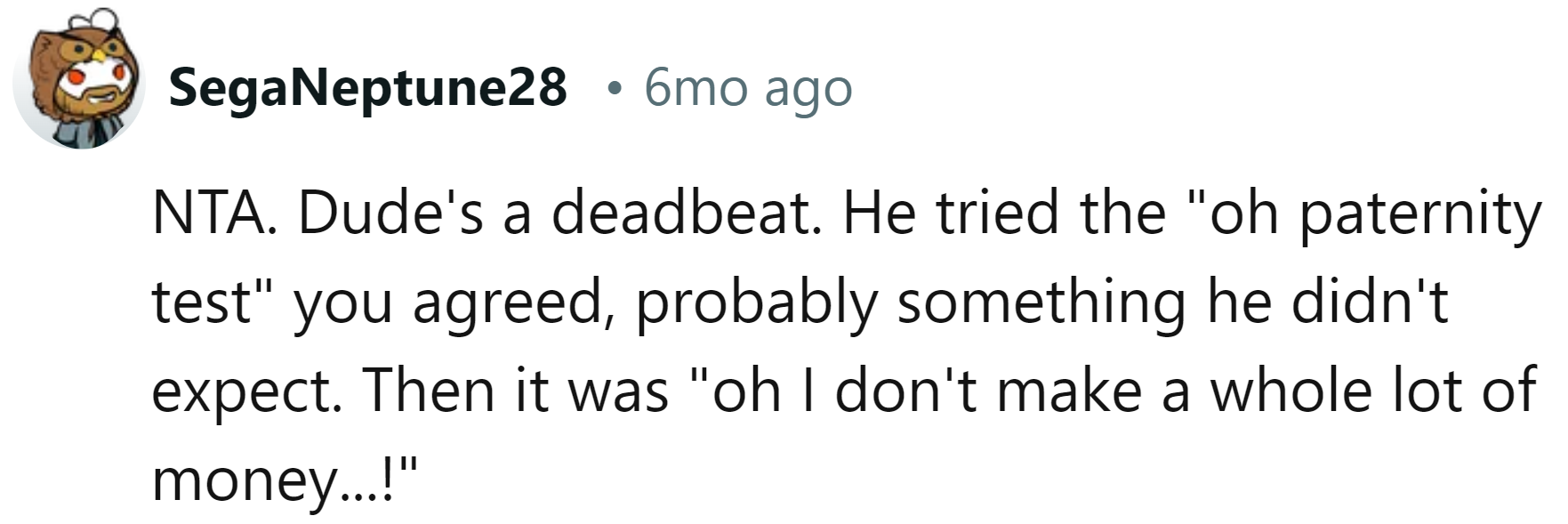Image resolution: width=1568 pixels, height=524 pixels.
Task: Click the word "Dude's" in the comment
Action: point(390,214)
